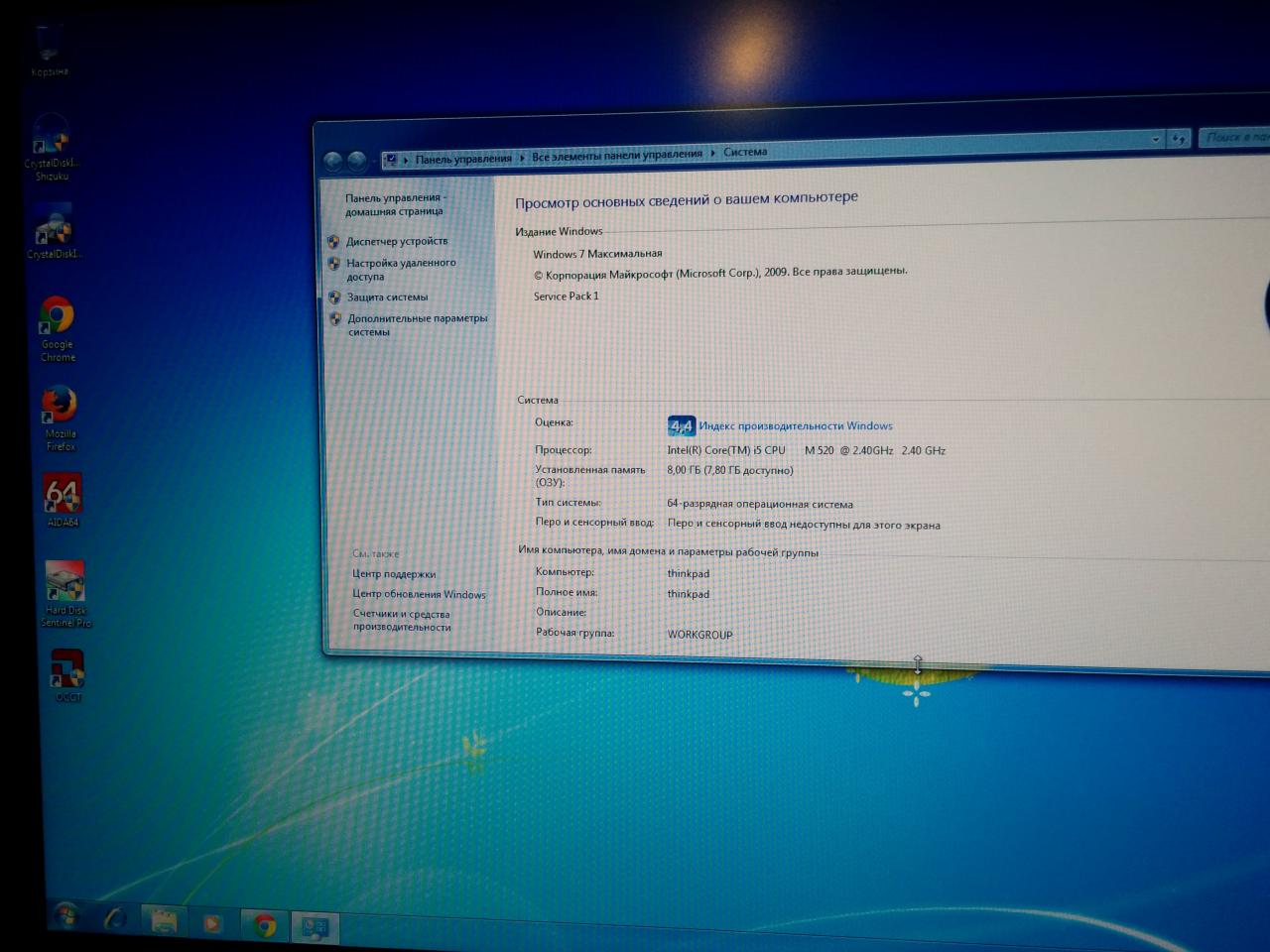Open the Hard Disk Sentinel Pro icon
Screen dimensions: 1270x952
click(64, 582)
